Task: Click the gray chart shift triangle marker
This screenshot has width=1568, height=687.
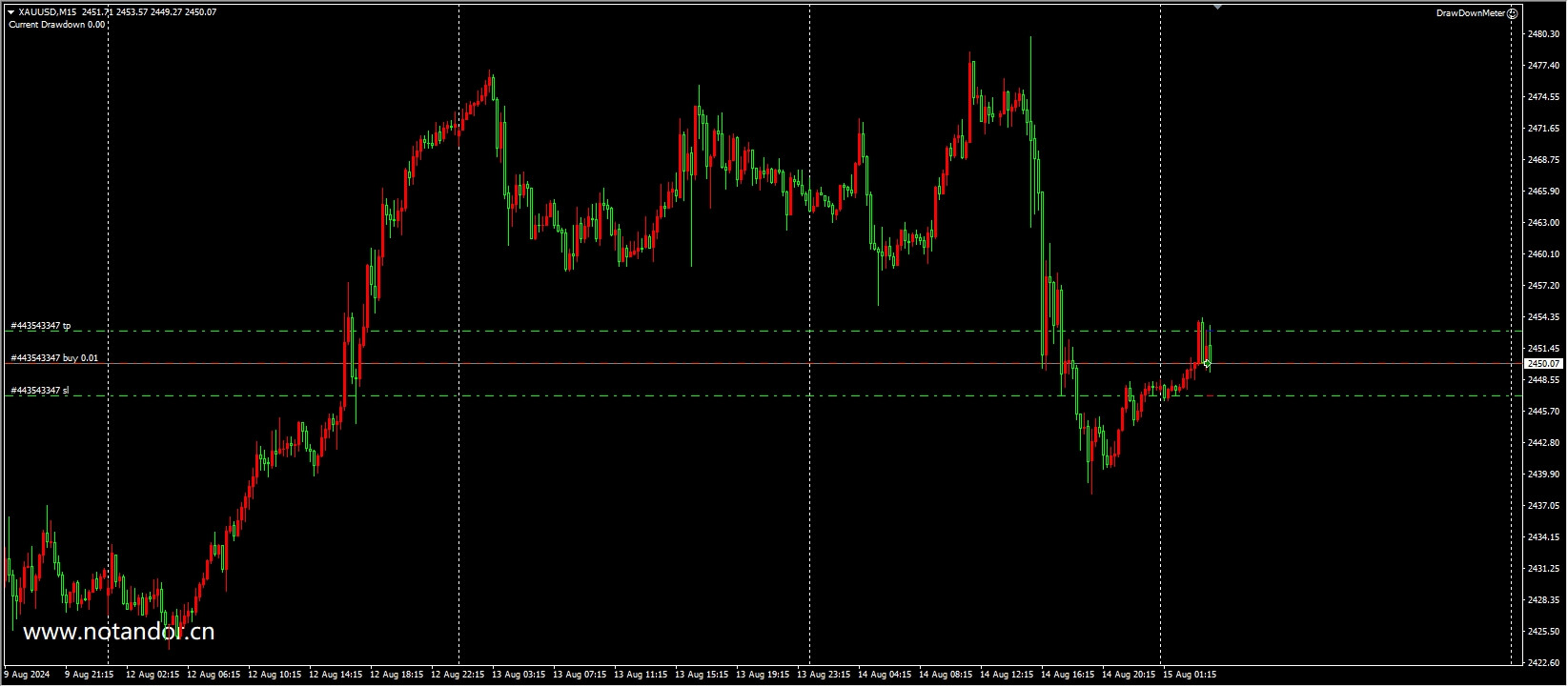Action: 1217,7
